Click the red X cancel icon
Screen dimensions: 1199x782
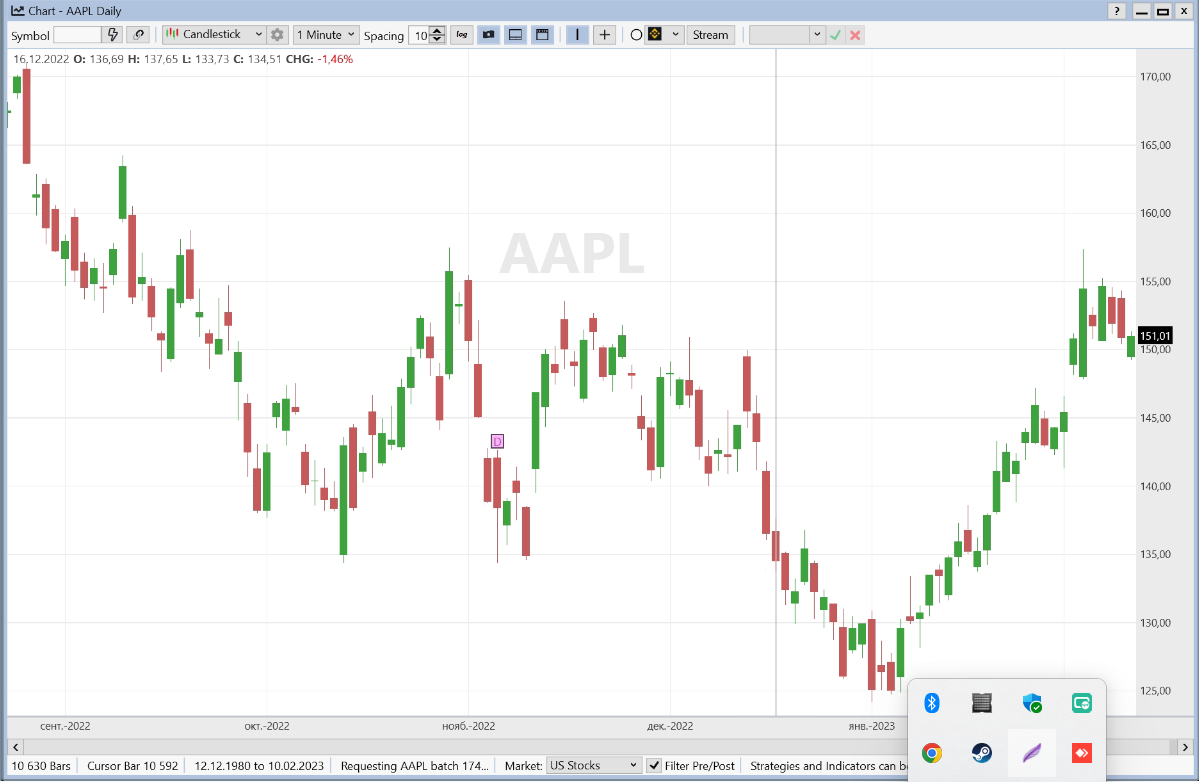tap(855, 34)
